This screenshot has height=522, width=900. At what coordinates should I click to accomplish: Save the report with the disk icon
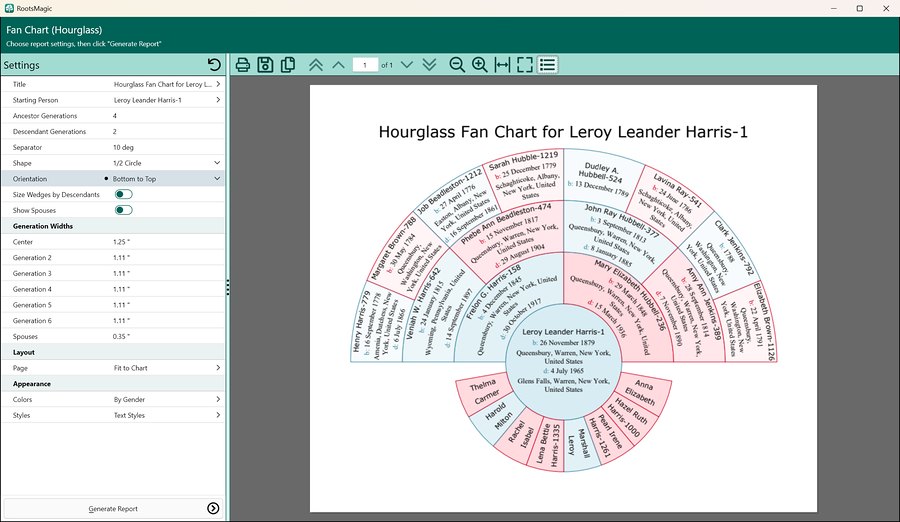(265, 65)
